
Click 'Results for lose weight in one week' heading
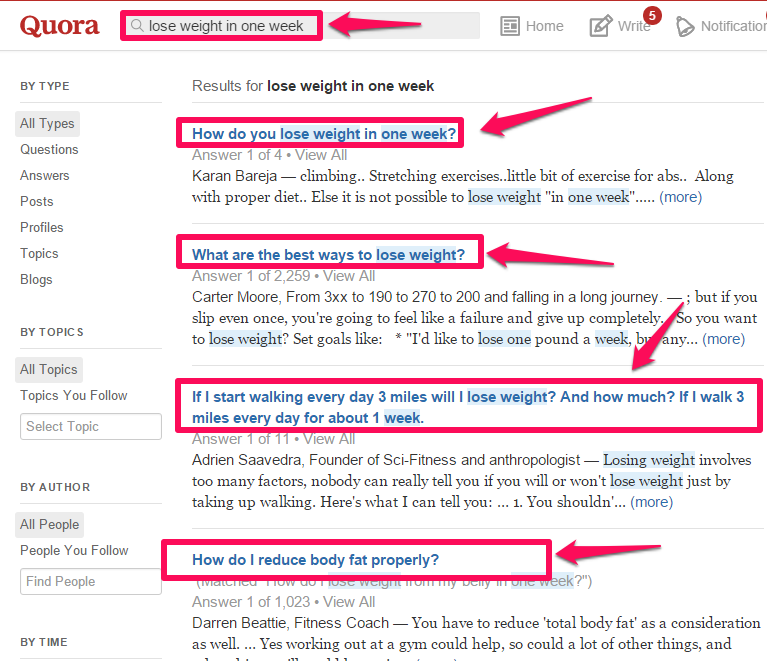click(x=313, y=86)
